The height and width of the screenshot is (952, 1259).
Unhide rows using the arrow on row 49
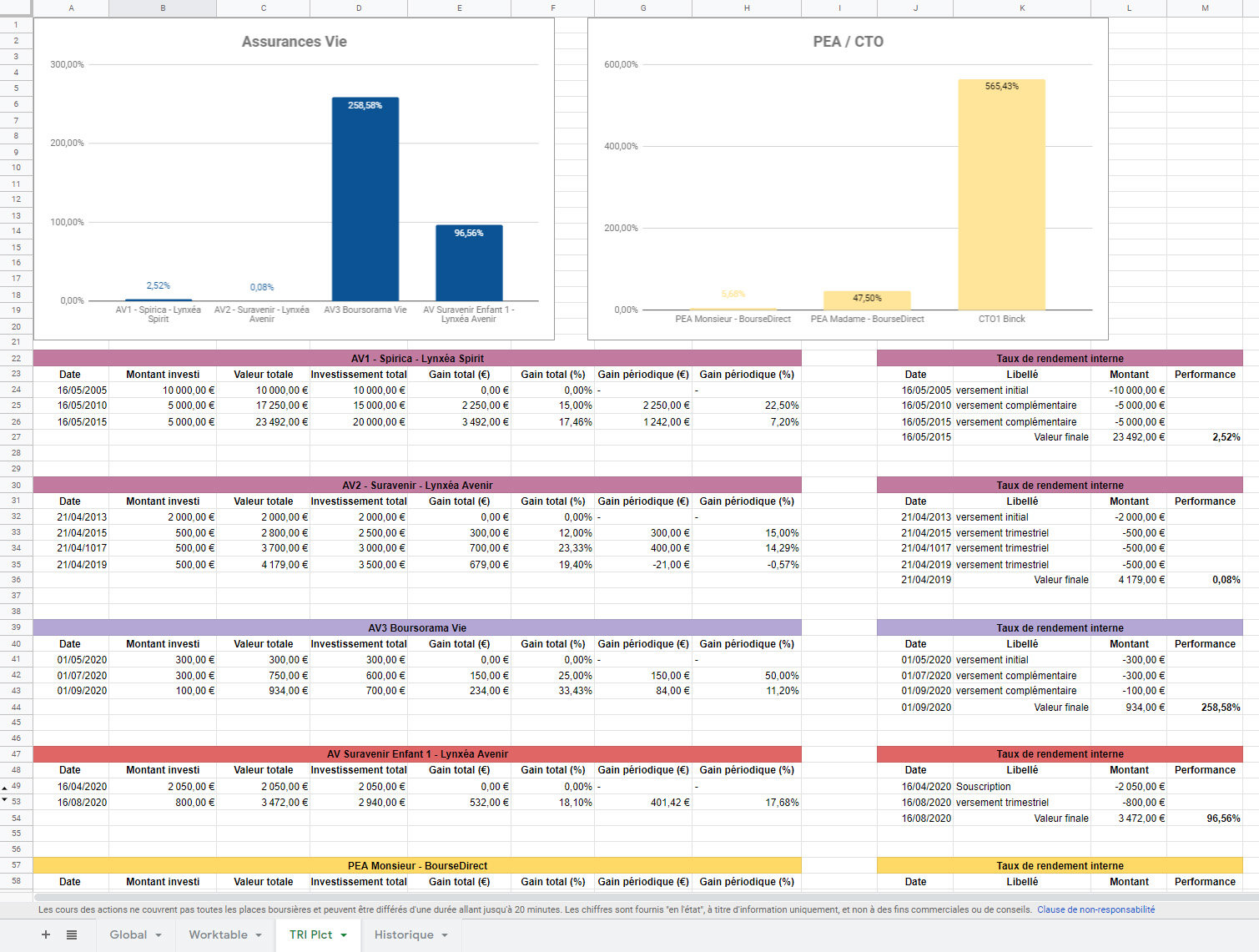point(5,788)
